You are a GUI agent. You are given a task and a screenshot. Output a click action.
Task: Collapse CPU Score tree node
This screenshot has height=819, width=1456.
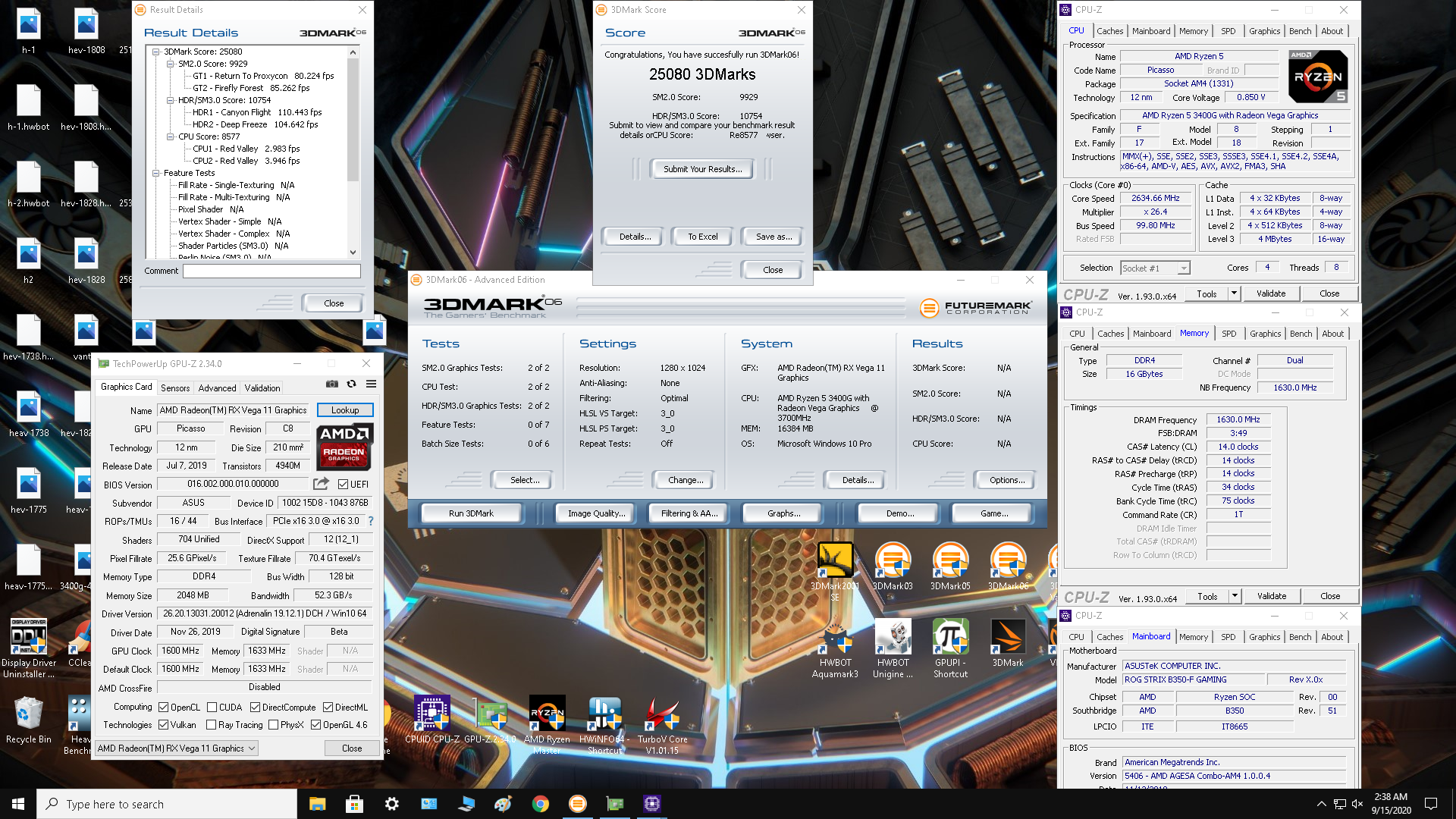pyautogui.click(x=170, y=136)
